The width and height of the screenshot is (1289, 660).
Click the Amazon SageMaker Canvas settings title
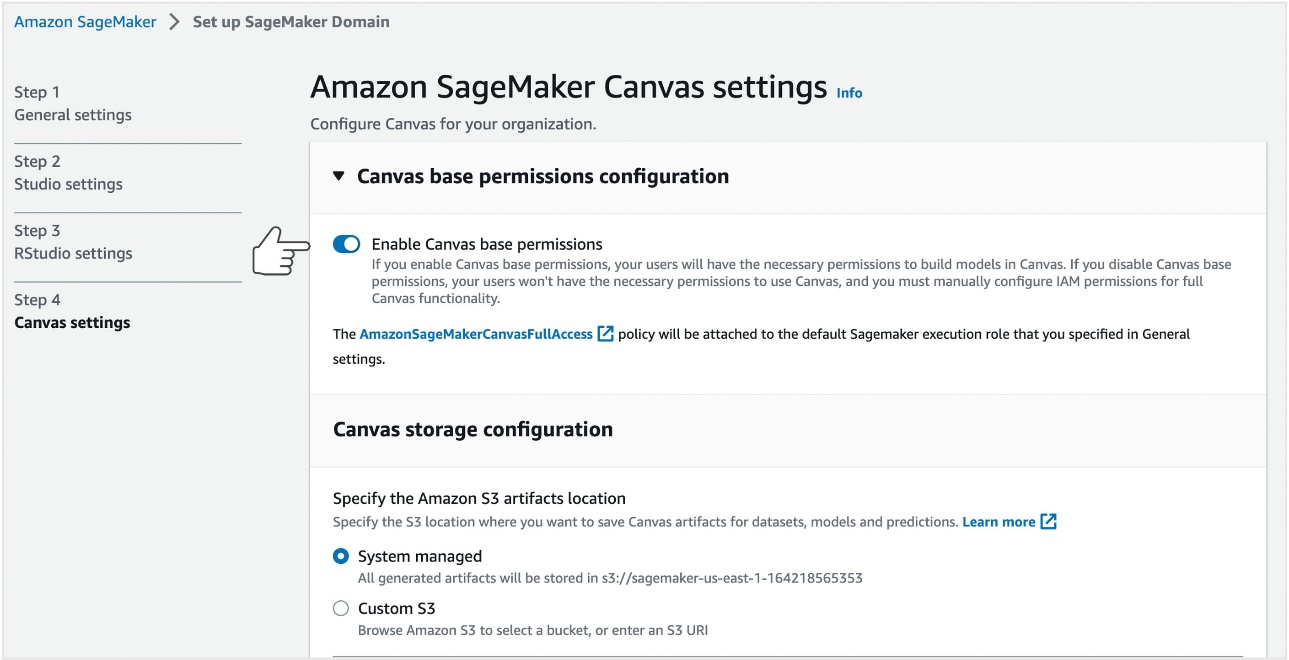click(569, 87)
